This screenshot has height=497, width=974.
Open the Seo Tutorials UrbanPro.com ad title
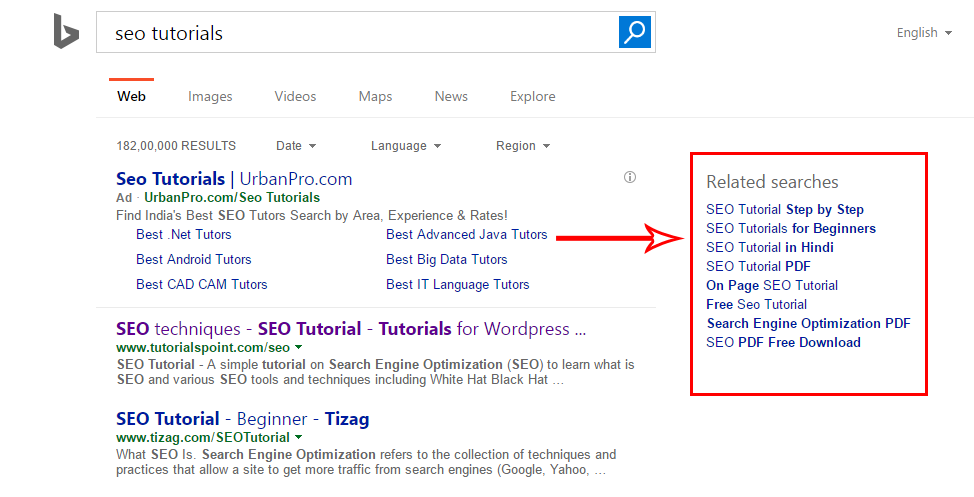(x=234, y=179)
